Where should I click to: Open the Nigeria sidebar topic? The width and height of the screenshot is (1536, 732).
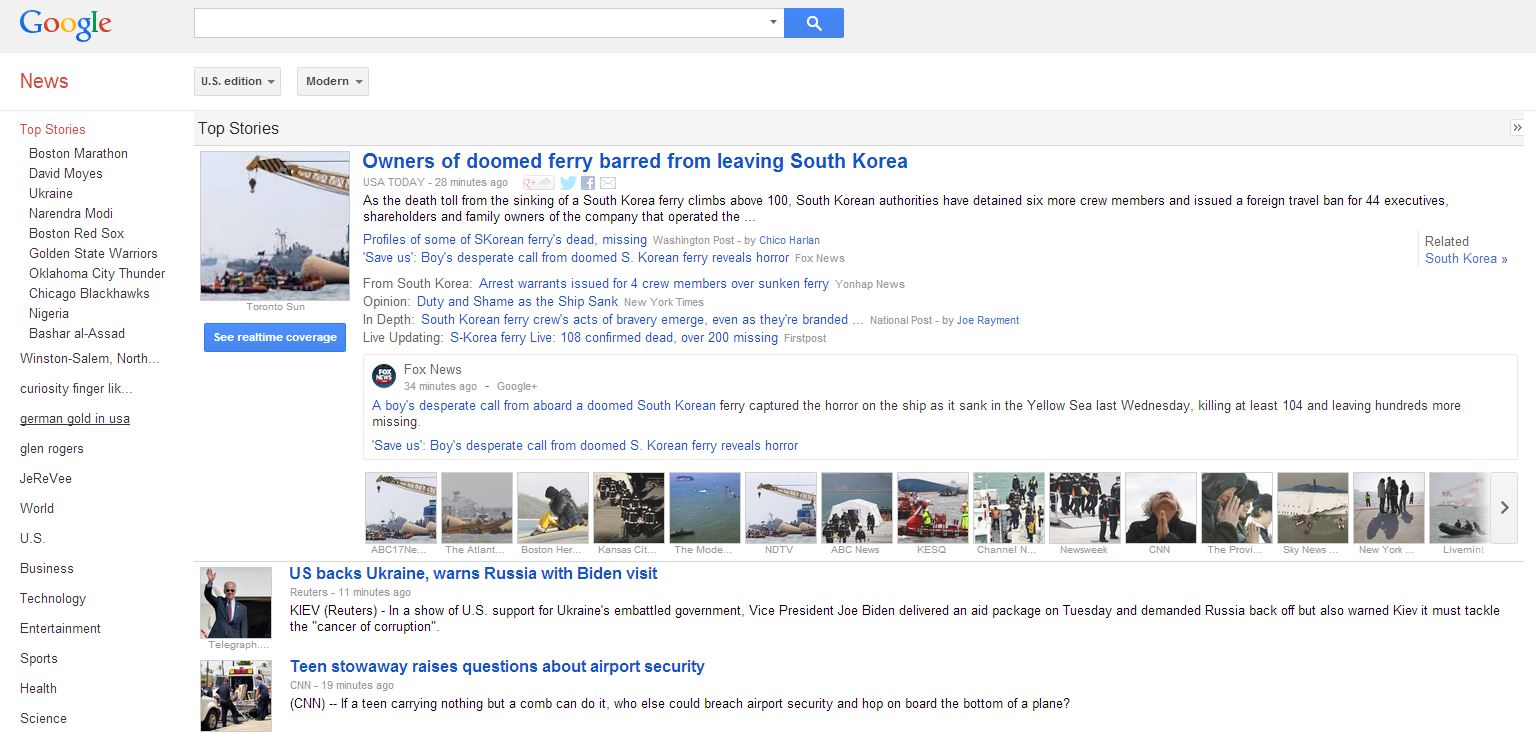pyautogui.click(x=49, y=313)
